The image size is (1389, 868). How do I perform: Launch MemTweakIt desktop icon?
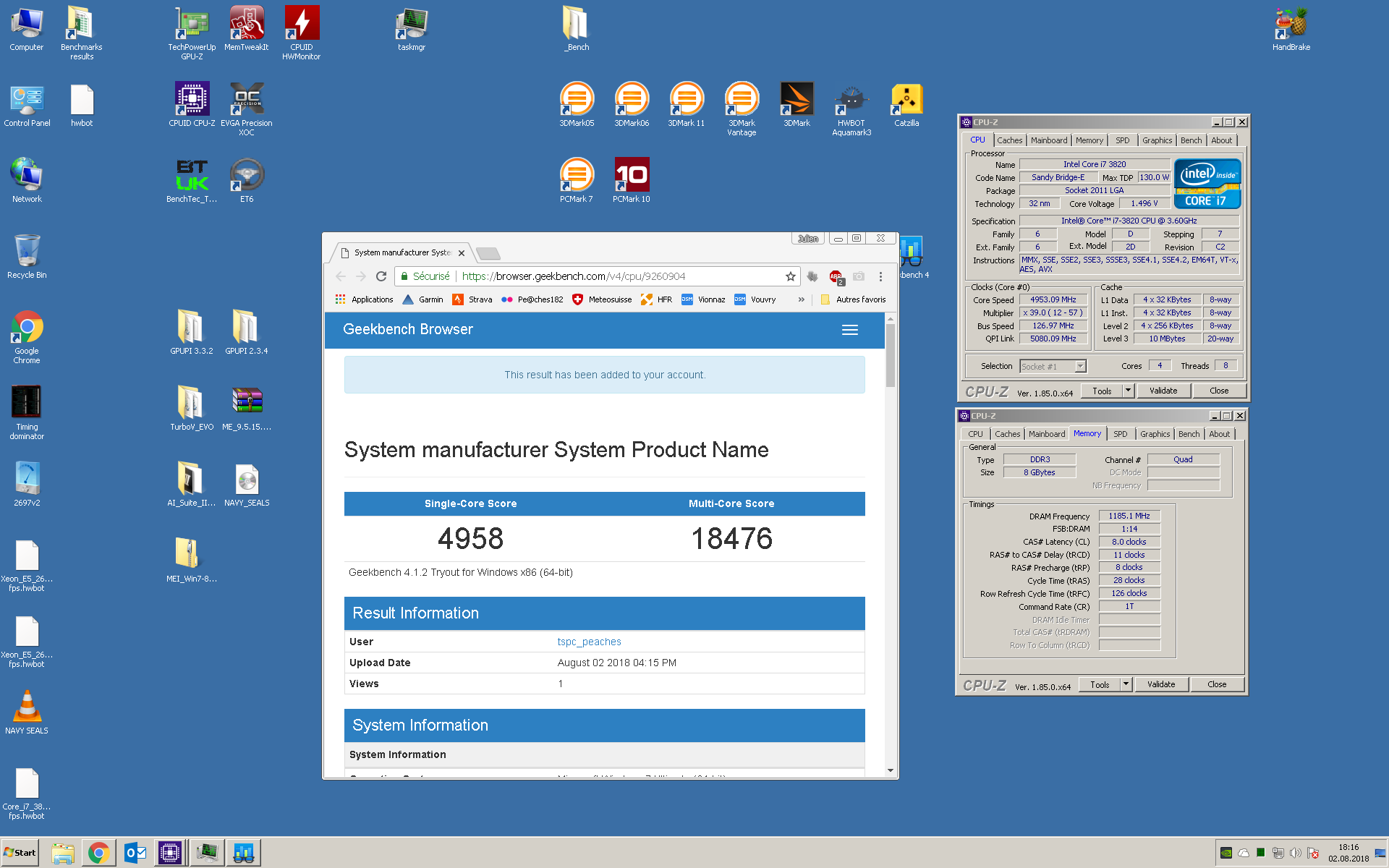[247, 29]
